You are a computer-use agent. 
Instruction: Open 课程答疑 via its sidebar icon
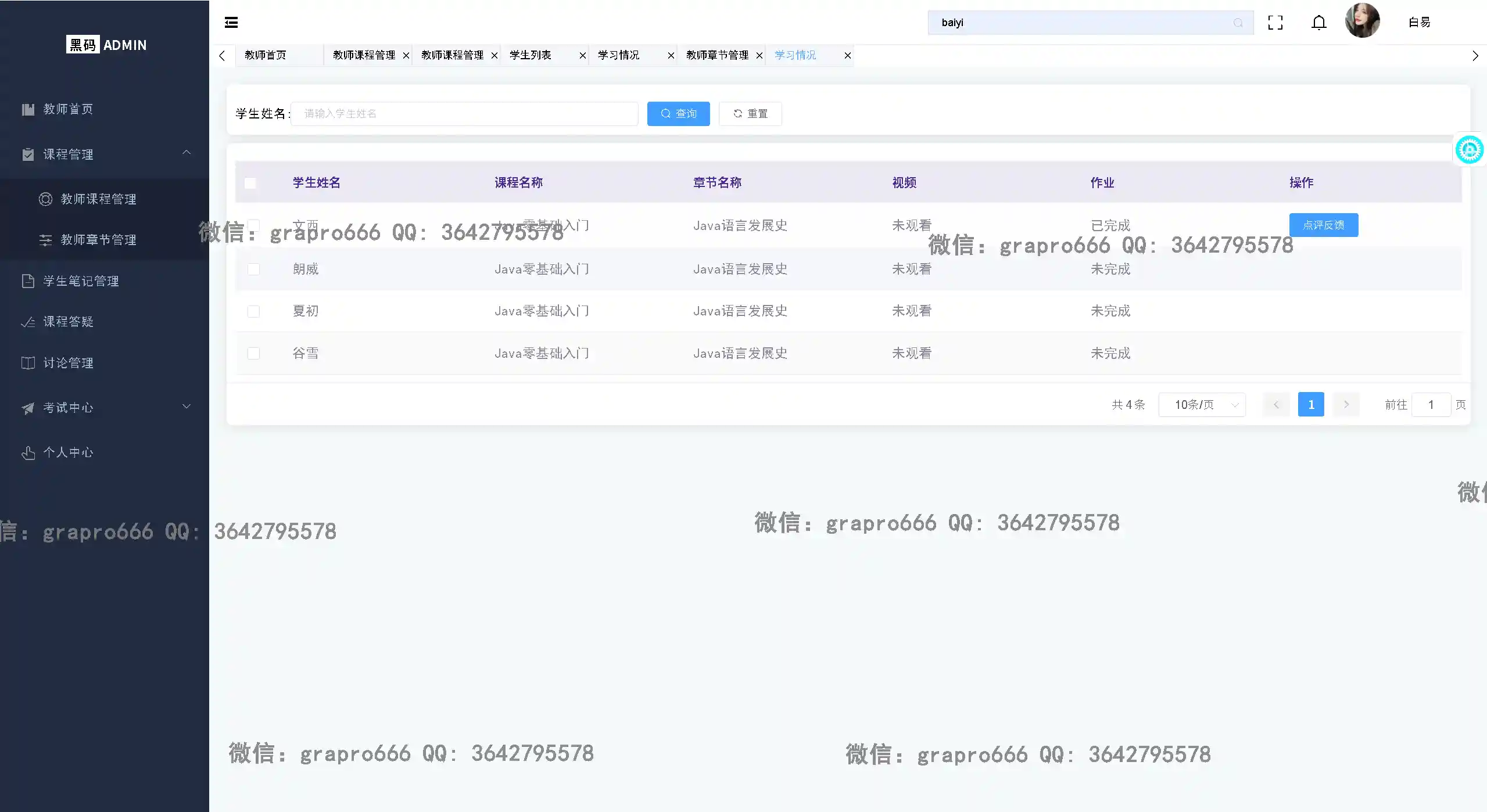(x=28, y=322)
